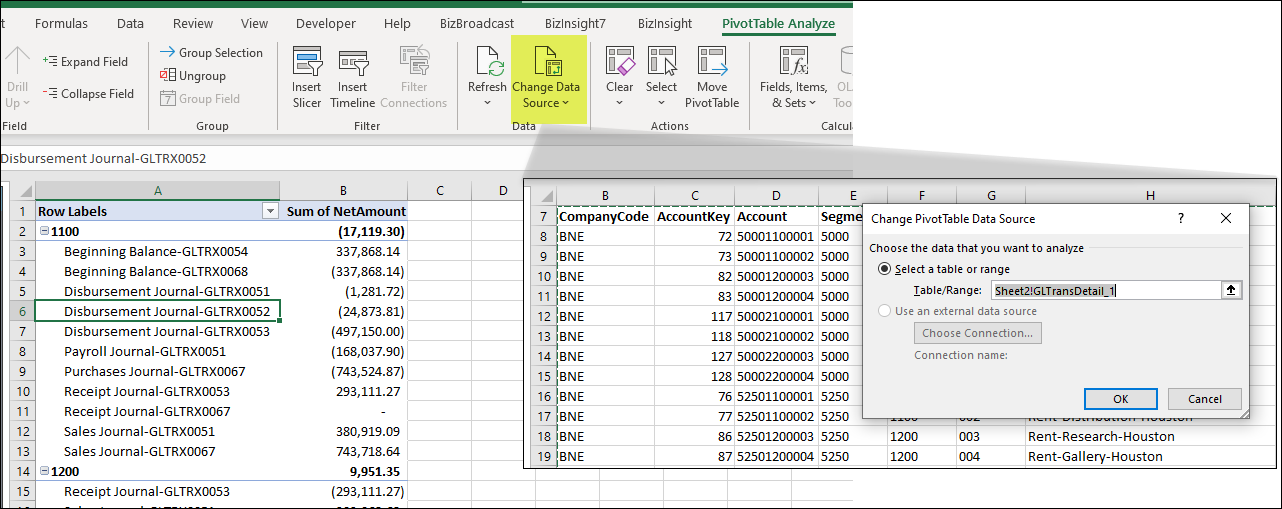Image resolution: width=1282 pixels, height=509 pixels.
Task: Click Cancel in the data source dialog
Action: pos(1205,399)
